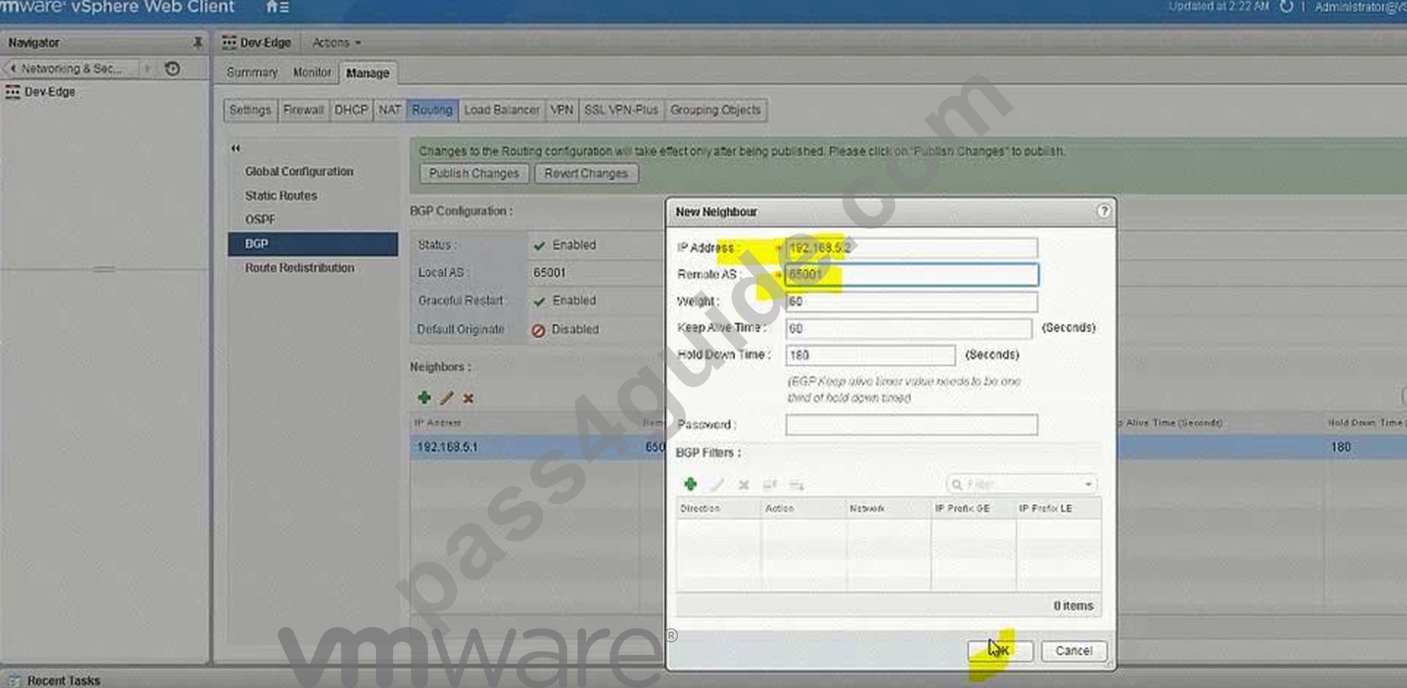Move BGP filter up icon
This screenshot has height=688, width=1407.
(x=770, y=484)
